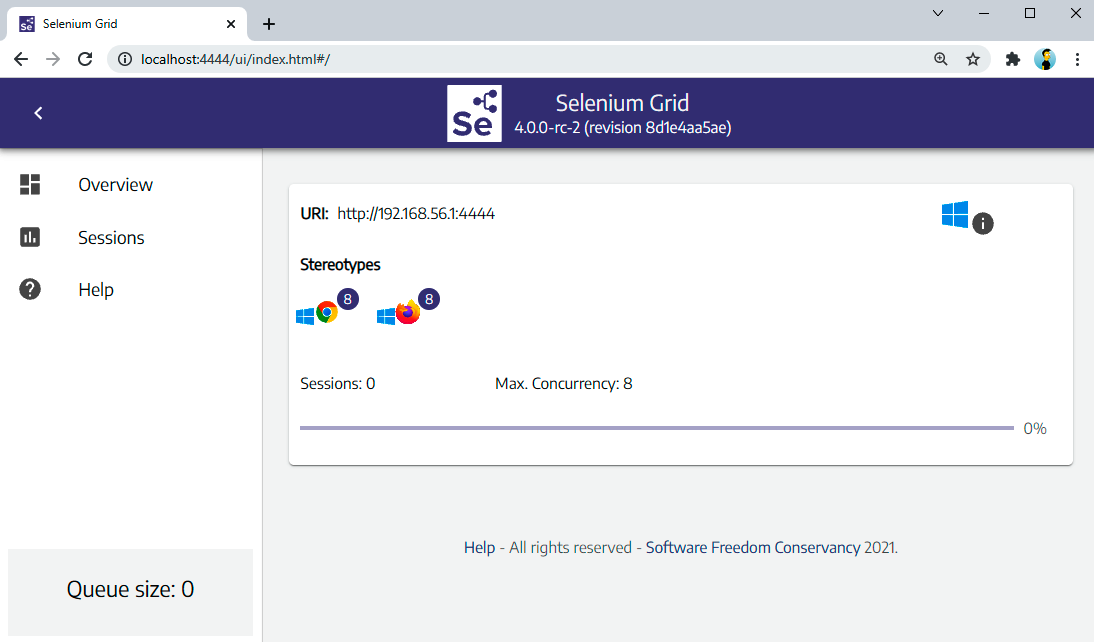Select Overview in the sidebar
Screen dimensions: 1094x642
[x=115, y=185]
